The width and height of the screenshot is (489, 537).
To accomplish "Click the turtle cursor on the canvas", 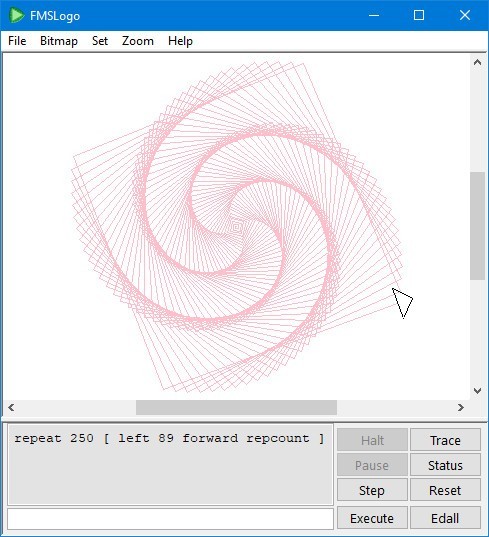I will 403,303.
